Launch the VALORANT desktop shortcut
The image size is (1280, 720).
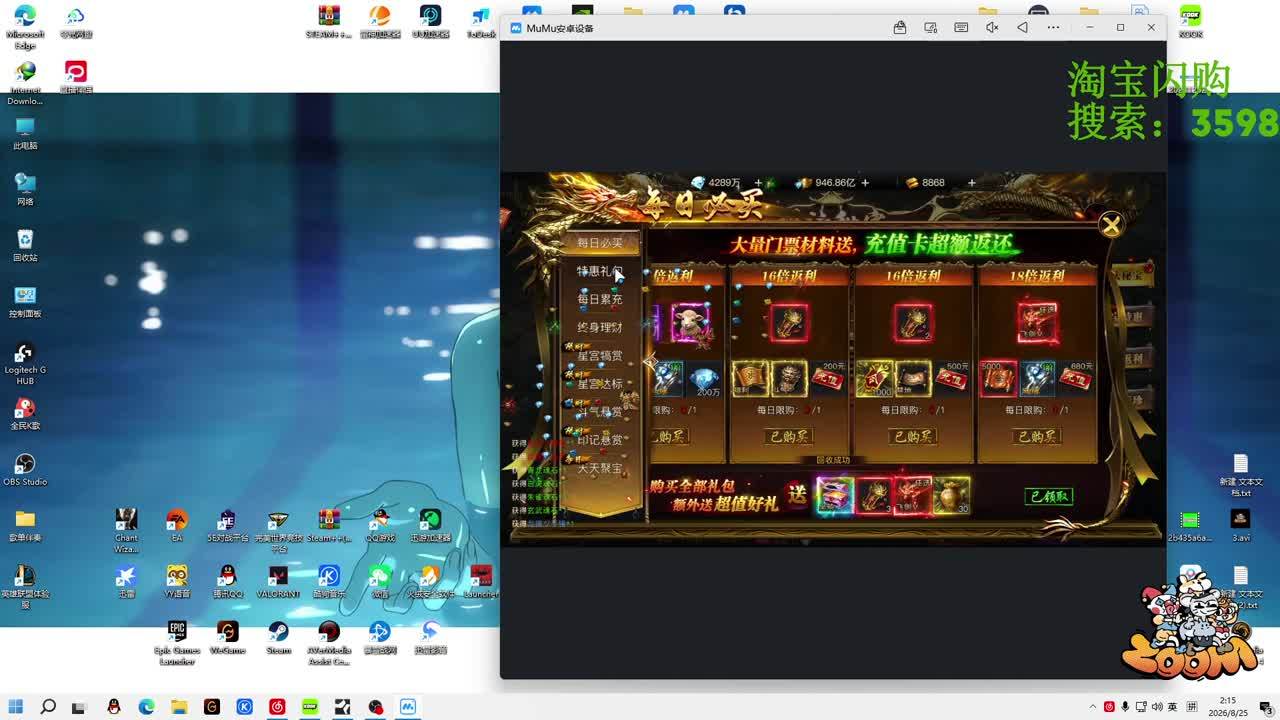[x=278, y=582]
